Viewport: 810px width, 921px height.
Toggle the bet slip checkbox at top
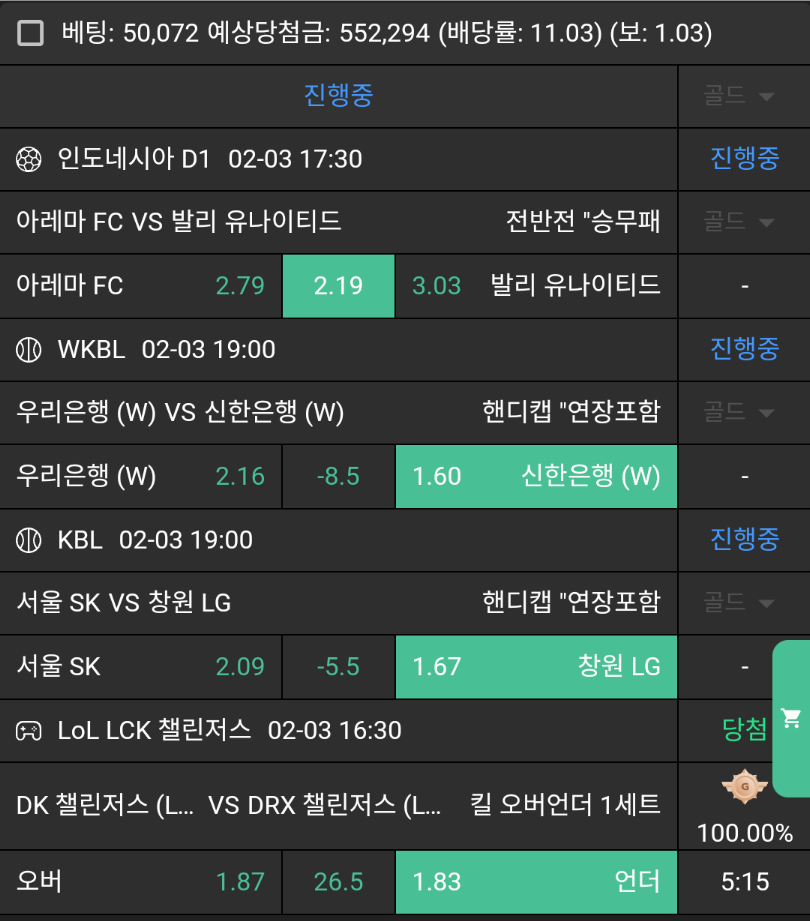[31, 34]
